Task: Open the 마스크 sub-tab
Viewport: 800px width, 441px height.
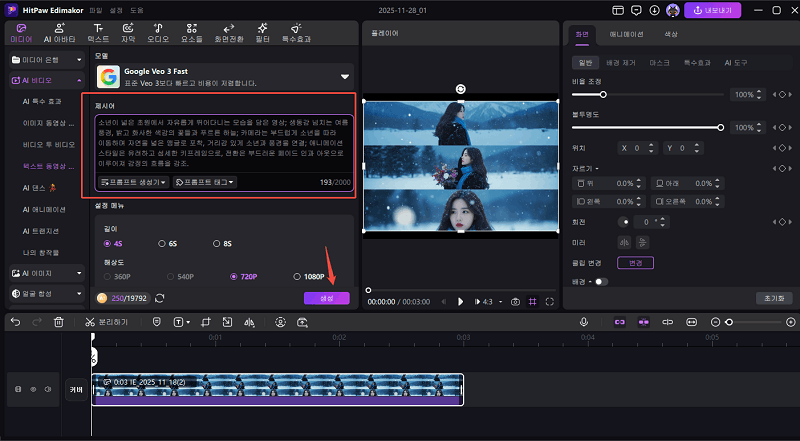Action: pos(659,63)
